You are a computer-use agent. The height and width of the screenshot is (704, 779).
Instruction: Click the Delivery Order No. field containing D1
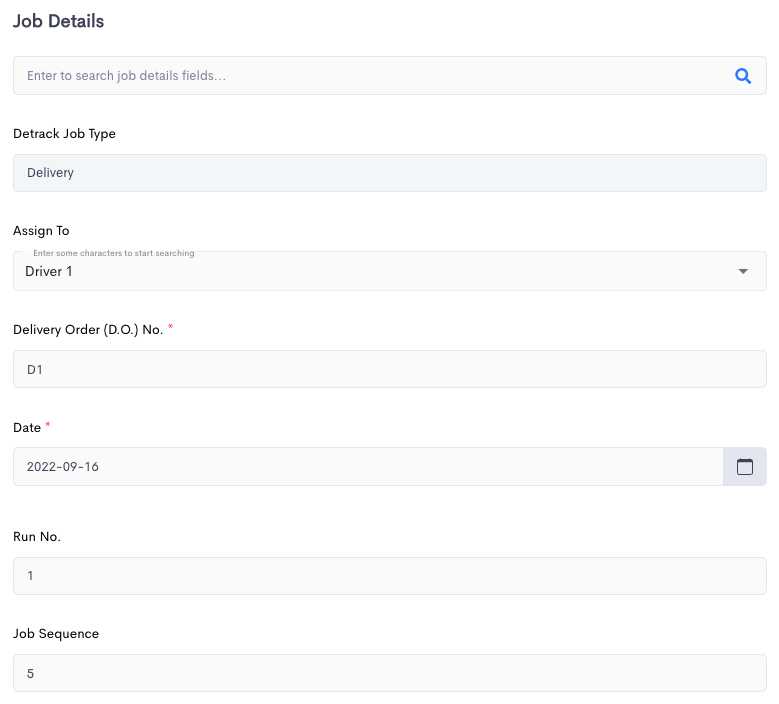[x=390, y=369]
